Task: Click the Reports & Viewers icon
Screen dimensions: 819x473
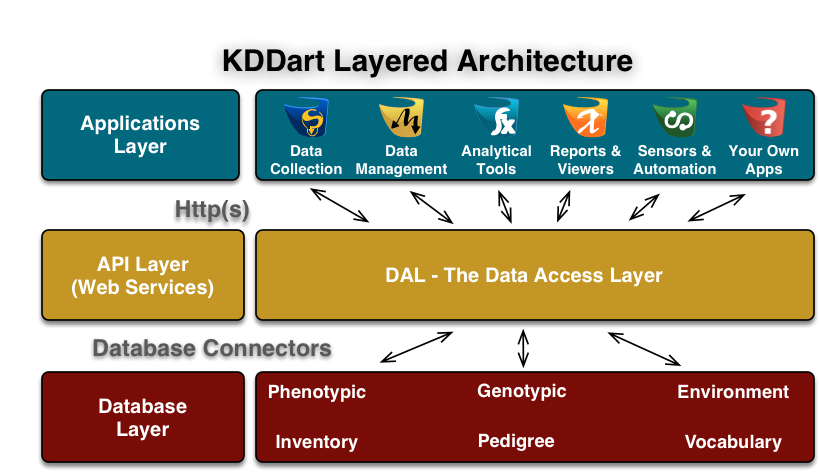Action: coord(585,119)
